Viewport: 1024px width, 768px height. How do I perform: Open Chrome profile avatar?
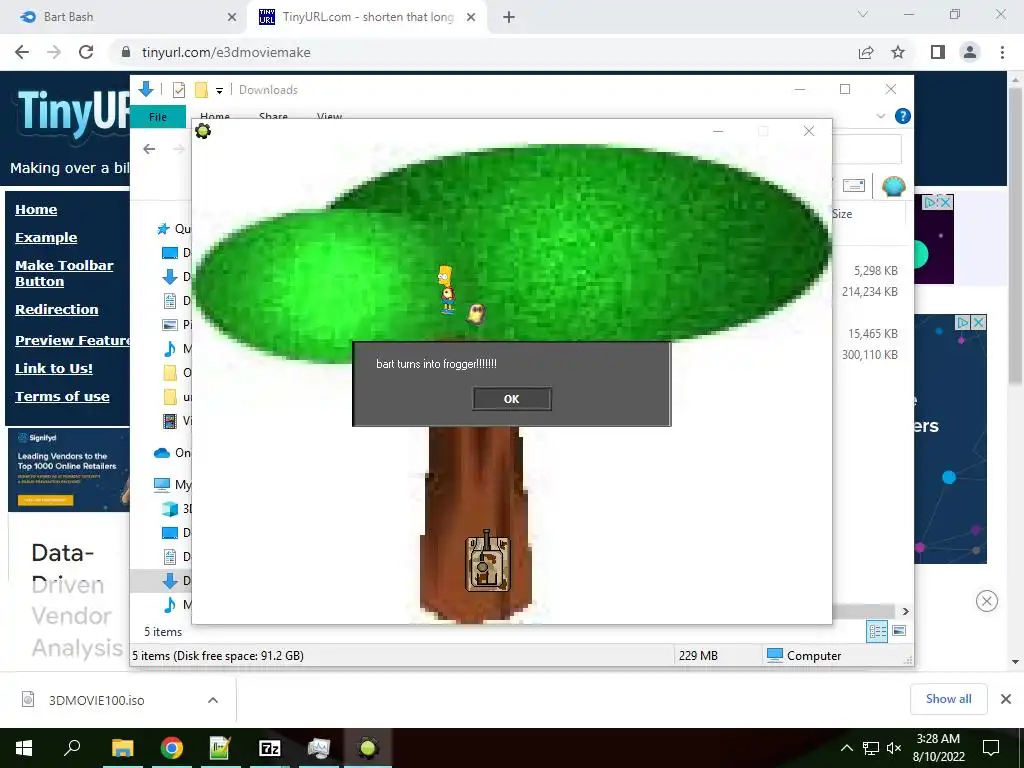[x=970, y=52]
